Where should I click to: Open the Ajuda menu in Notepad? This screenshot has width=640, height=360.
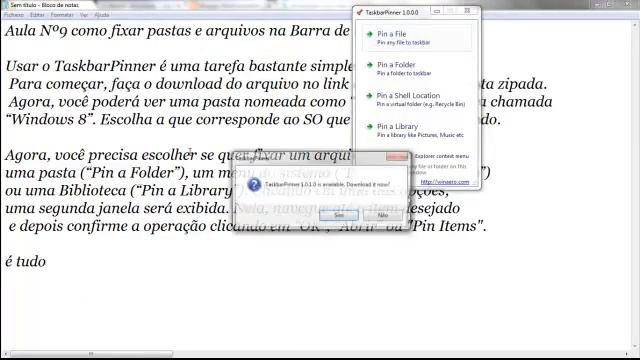click(102, 15)
